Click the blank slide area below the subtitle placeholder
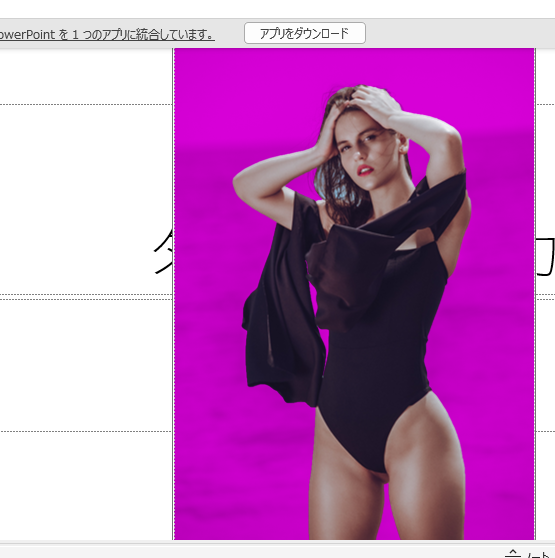Viewport: 555px width, 558px height. 85,486
